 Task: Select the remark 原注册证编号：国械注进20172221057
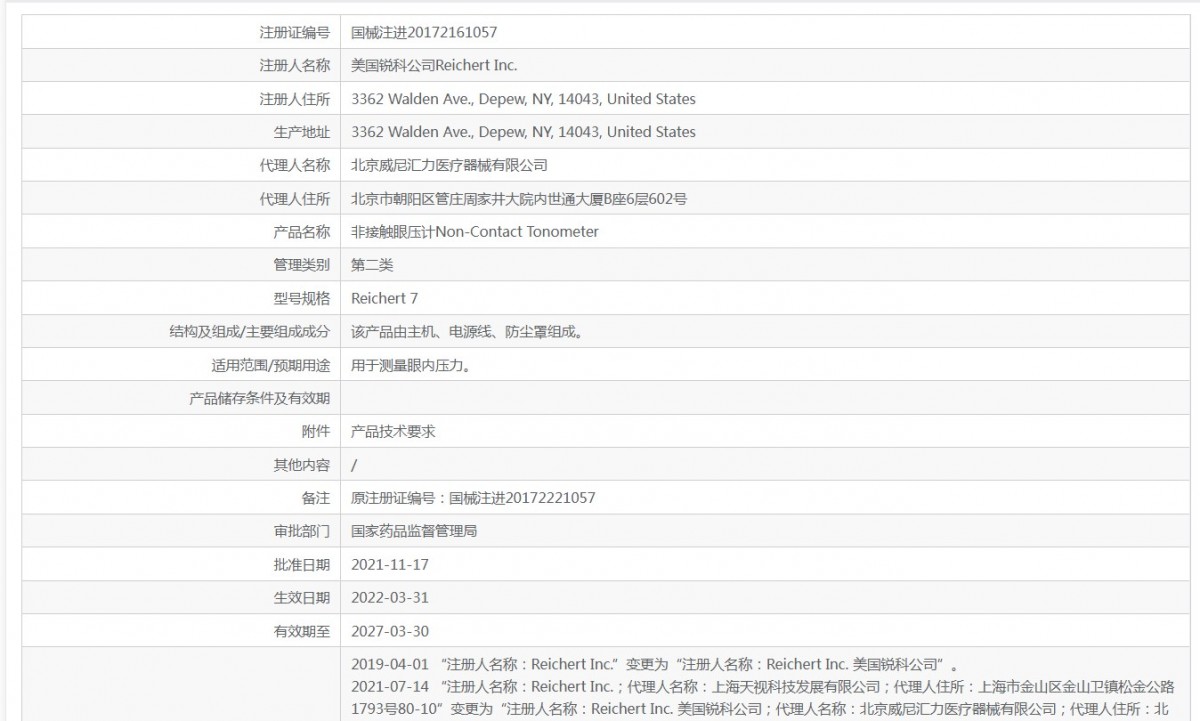pos(474,498)
